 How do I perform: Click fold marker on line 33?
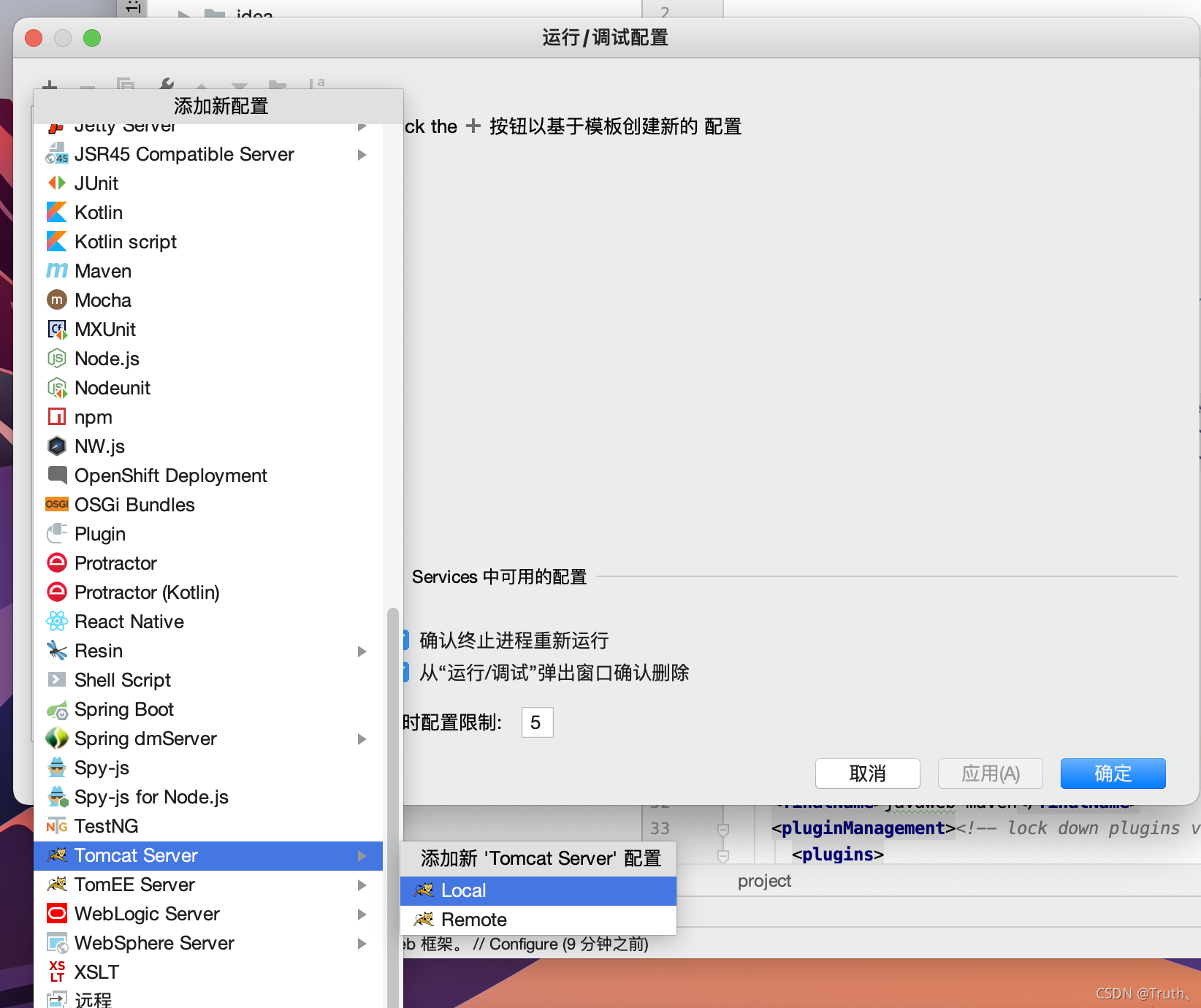723,829
